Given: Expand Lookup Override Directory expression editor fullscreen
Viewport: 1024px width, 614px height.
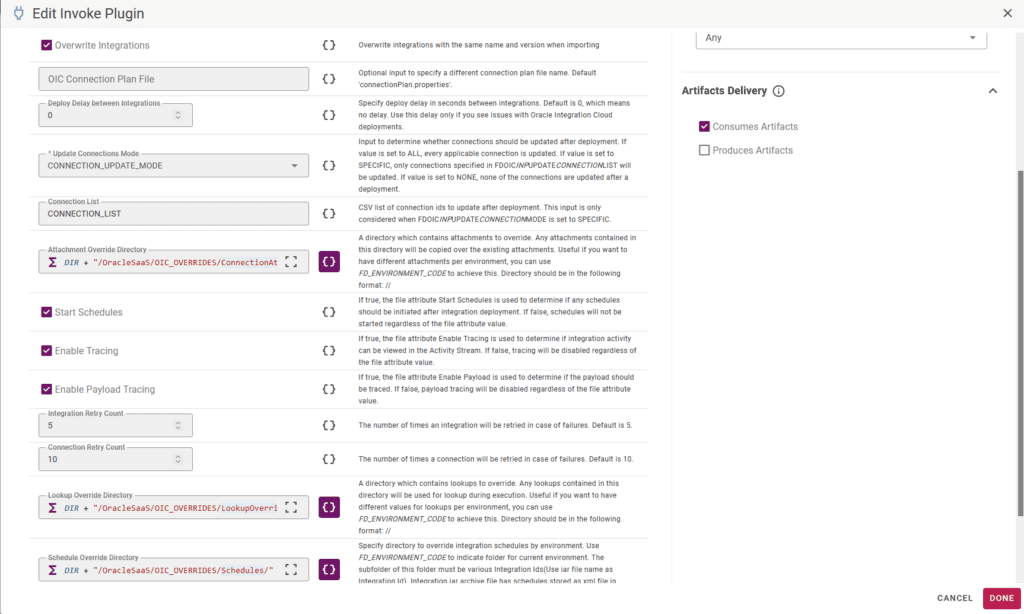Looking at the screenshot, I should [x=291, y=508].
